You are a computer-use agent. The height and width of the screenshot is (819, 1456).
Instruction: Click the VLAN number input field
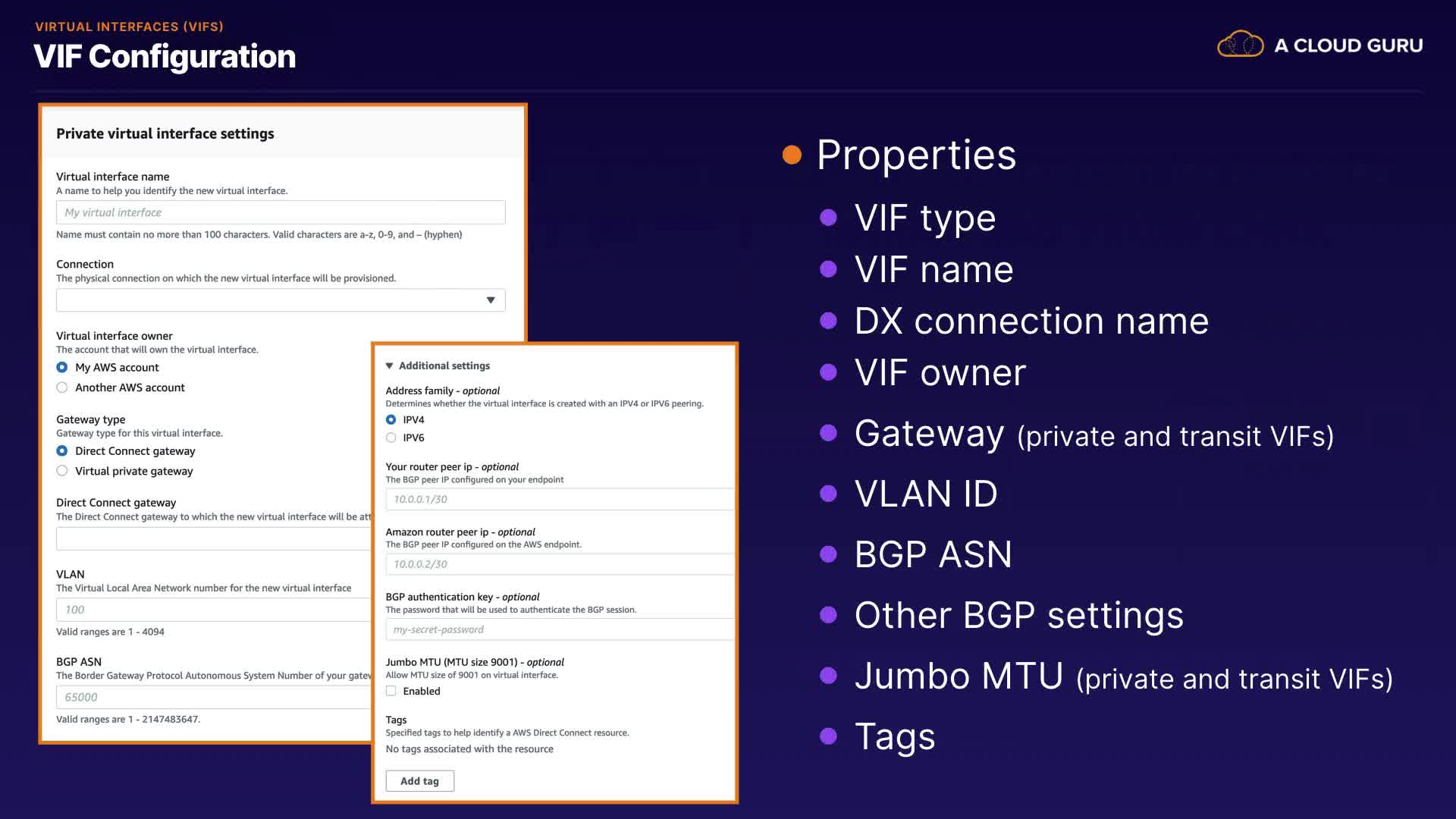(x=212, y=610)
